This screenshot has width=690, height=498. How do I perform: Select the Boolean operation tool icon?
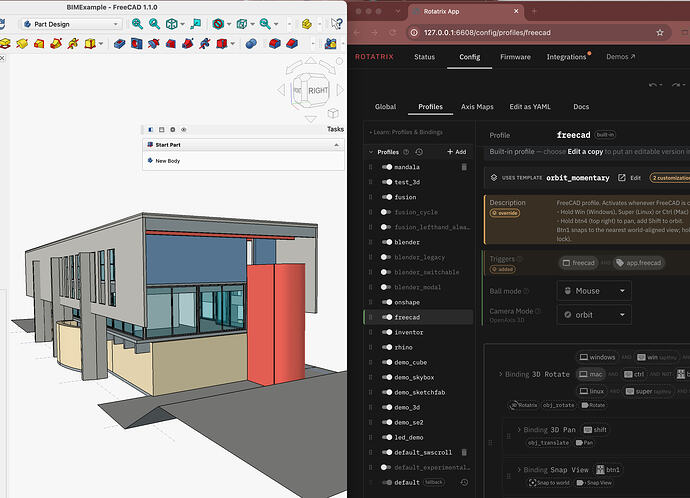[x=251, y=44]
